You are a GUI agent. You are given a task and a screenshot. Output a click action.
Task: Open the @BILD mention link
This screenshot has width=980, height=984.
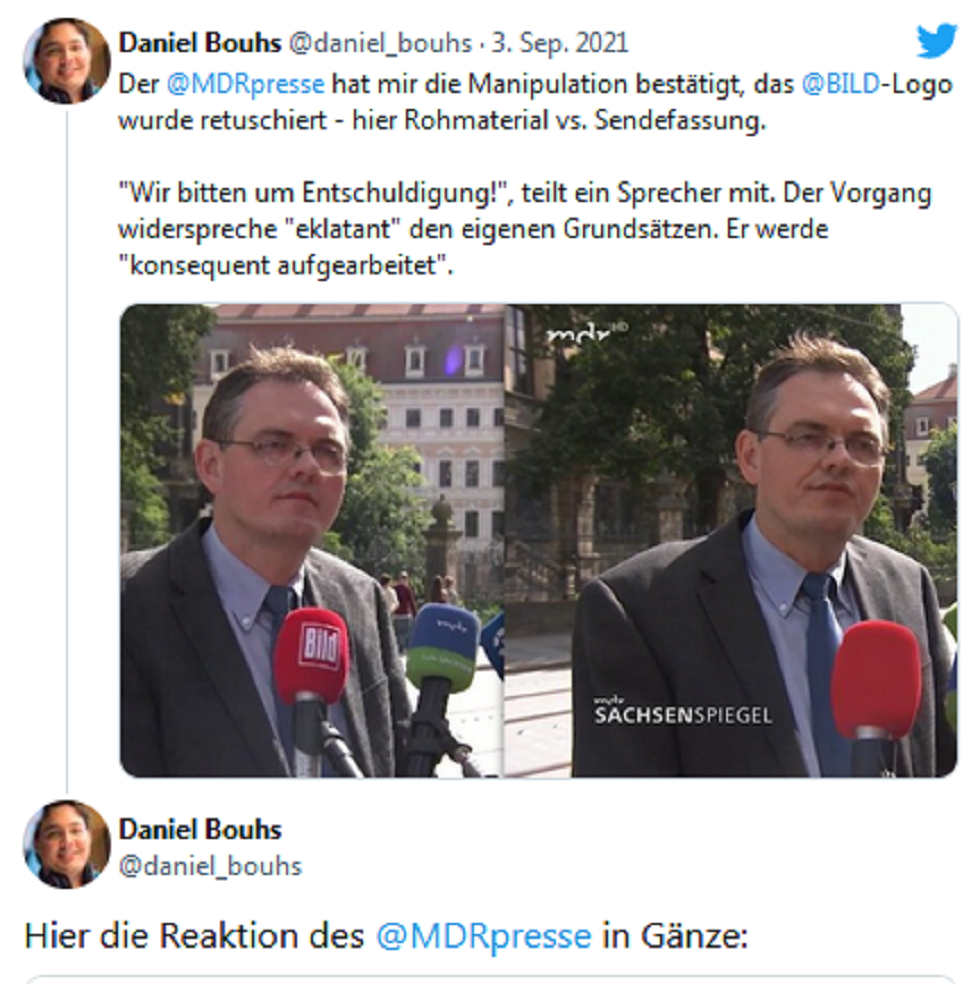tap(841, 84)
